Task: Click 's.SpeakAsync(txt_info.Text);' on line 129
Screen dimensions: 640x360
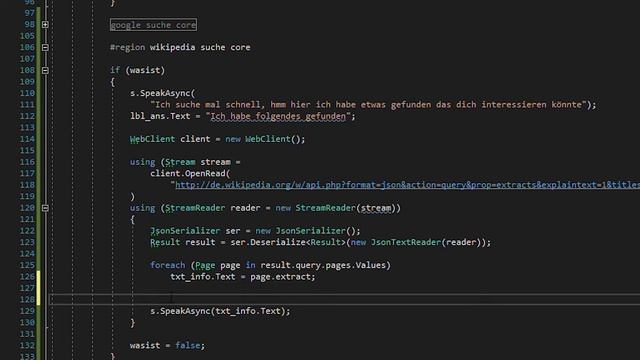Action: click(x=220, y=311)
